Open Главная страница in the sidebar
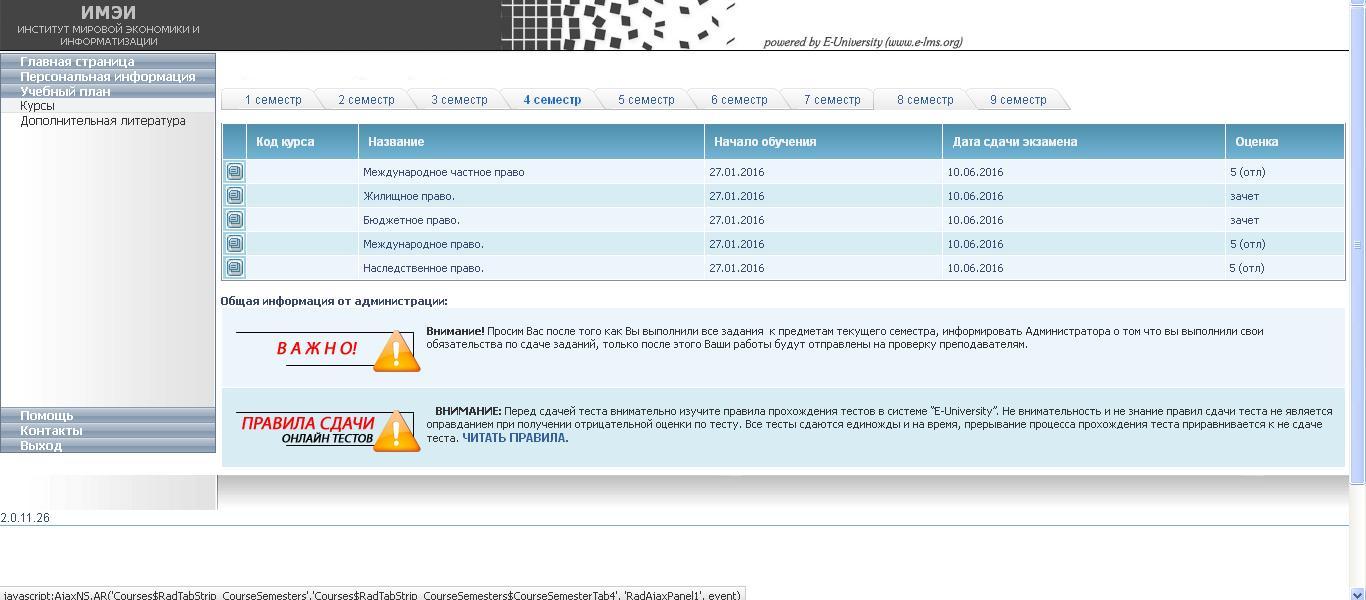 click(77, 61)
